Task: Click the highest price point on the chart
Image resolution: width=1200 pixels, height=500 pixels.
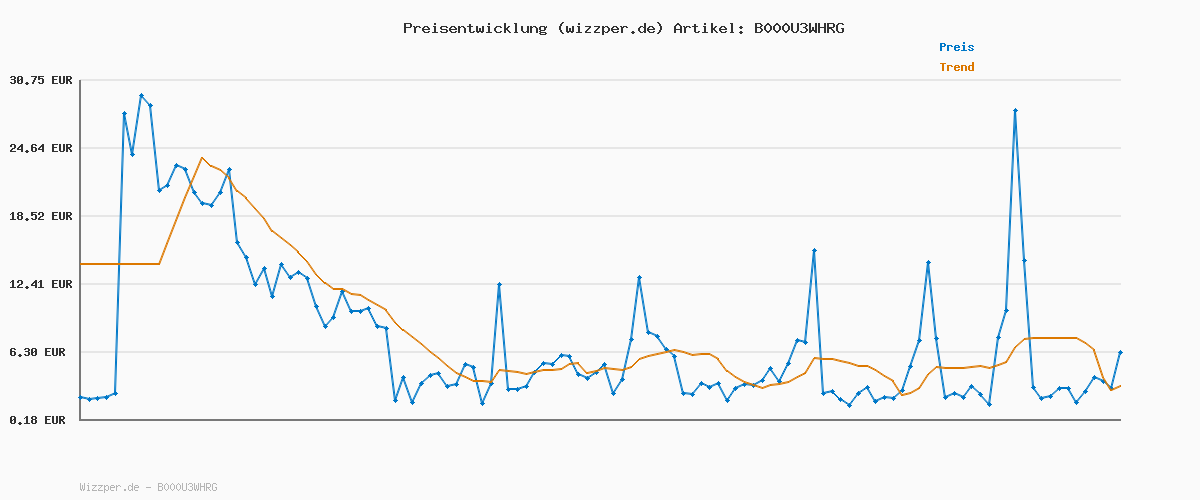Action: pyautogui.click(x=142, y=96)
